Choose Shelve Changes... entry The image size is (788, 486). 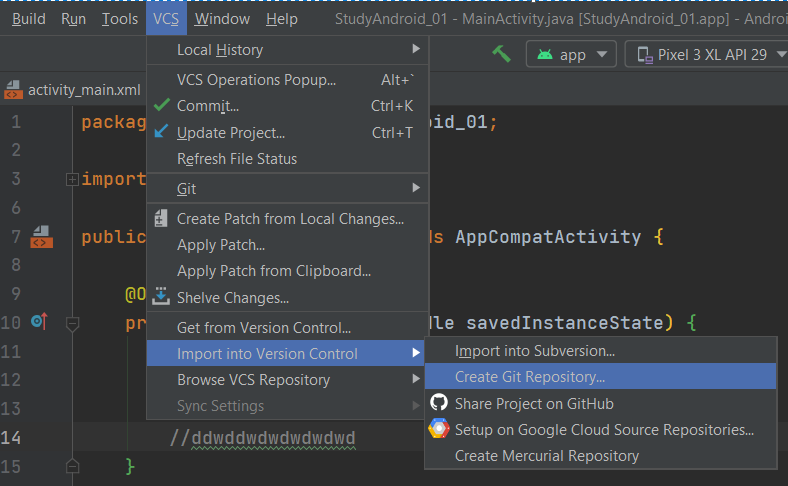[x=287, y=298]
